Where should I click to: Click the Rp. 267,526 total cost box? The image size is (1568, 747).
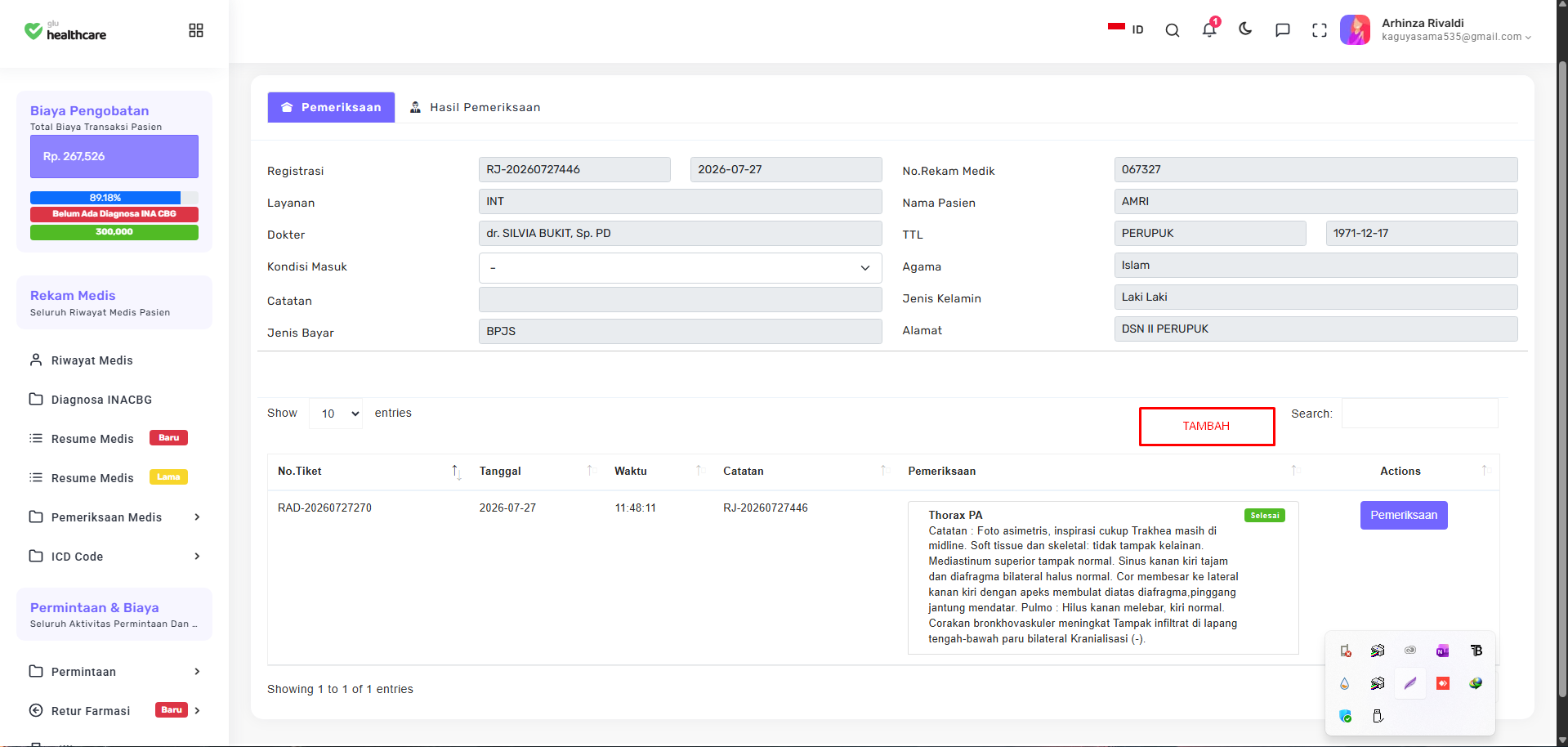tap(114, 156)
